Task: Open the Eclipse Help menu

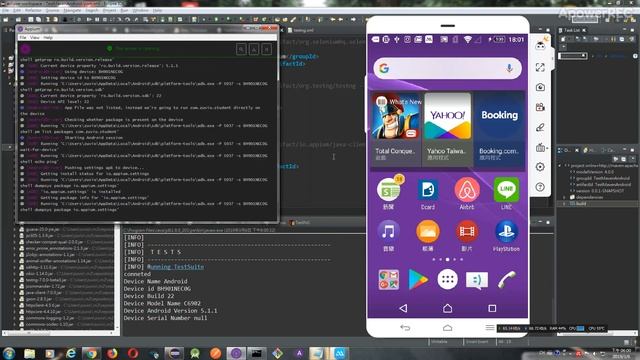Action: click(157, 11)
